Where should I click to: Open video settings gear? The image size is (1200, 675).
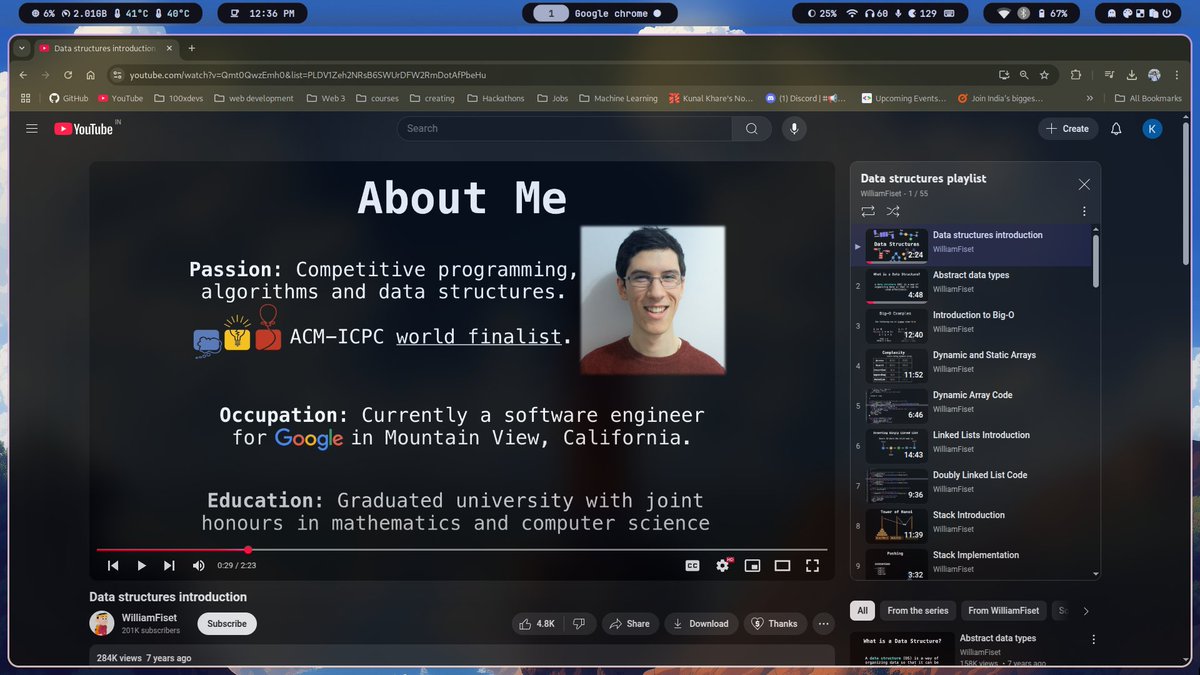[723, 565]
